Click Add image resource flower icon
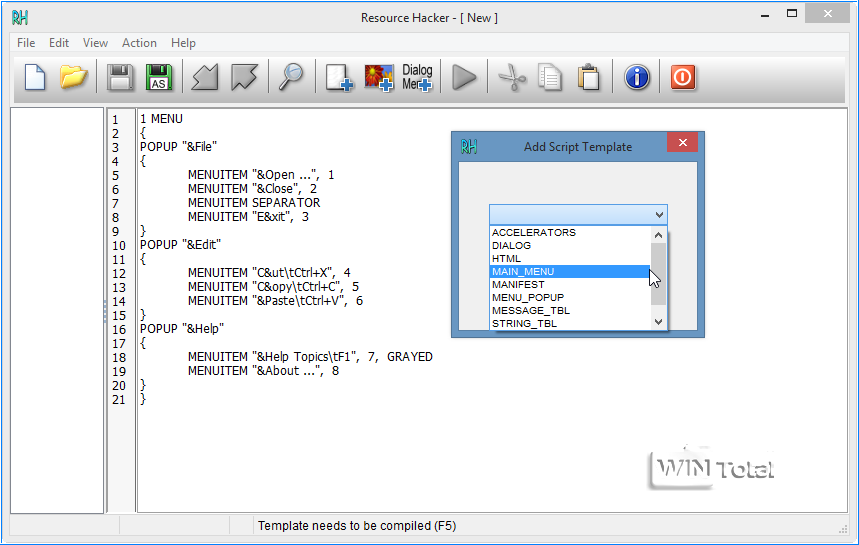This screenshot has height=545, width=859. [x=379, y=77]
